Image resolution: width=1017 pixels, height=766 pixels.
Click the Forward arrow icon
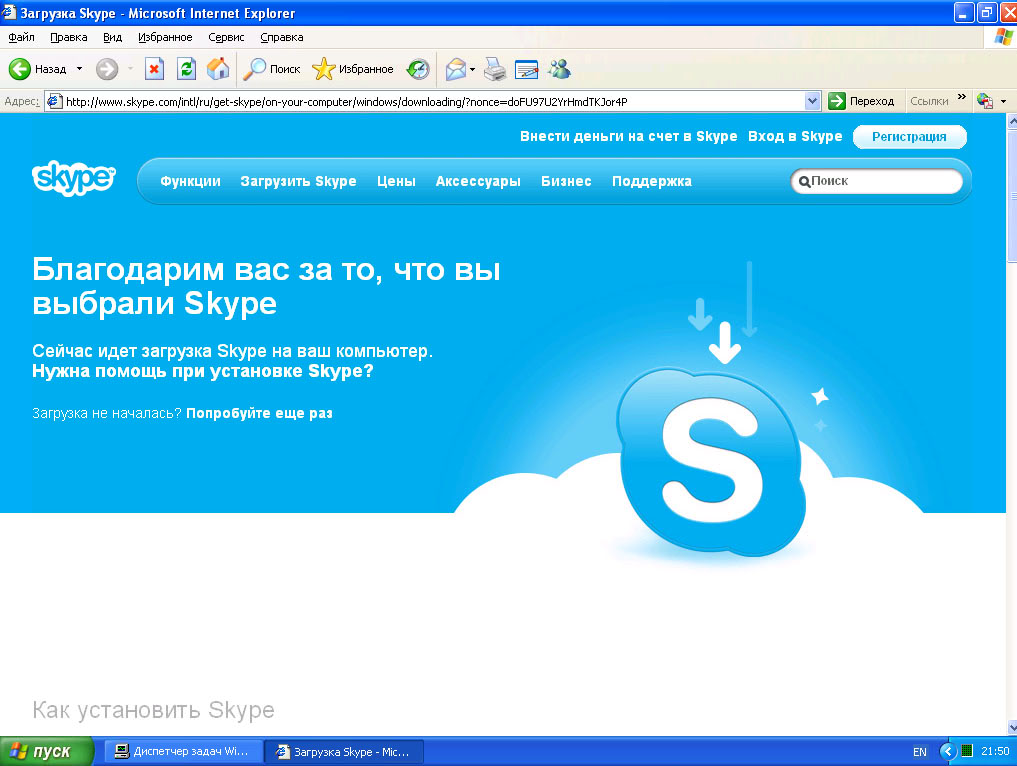point(107,69)
